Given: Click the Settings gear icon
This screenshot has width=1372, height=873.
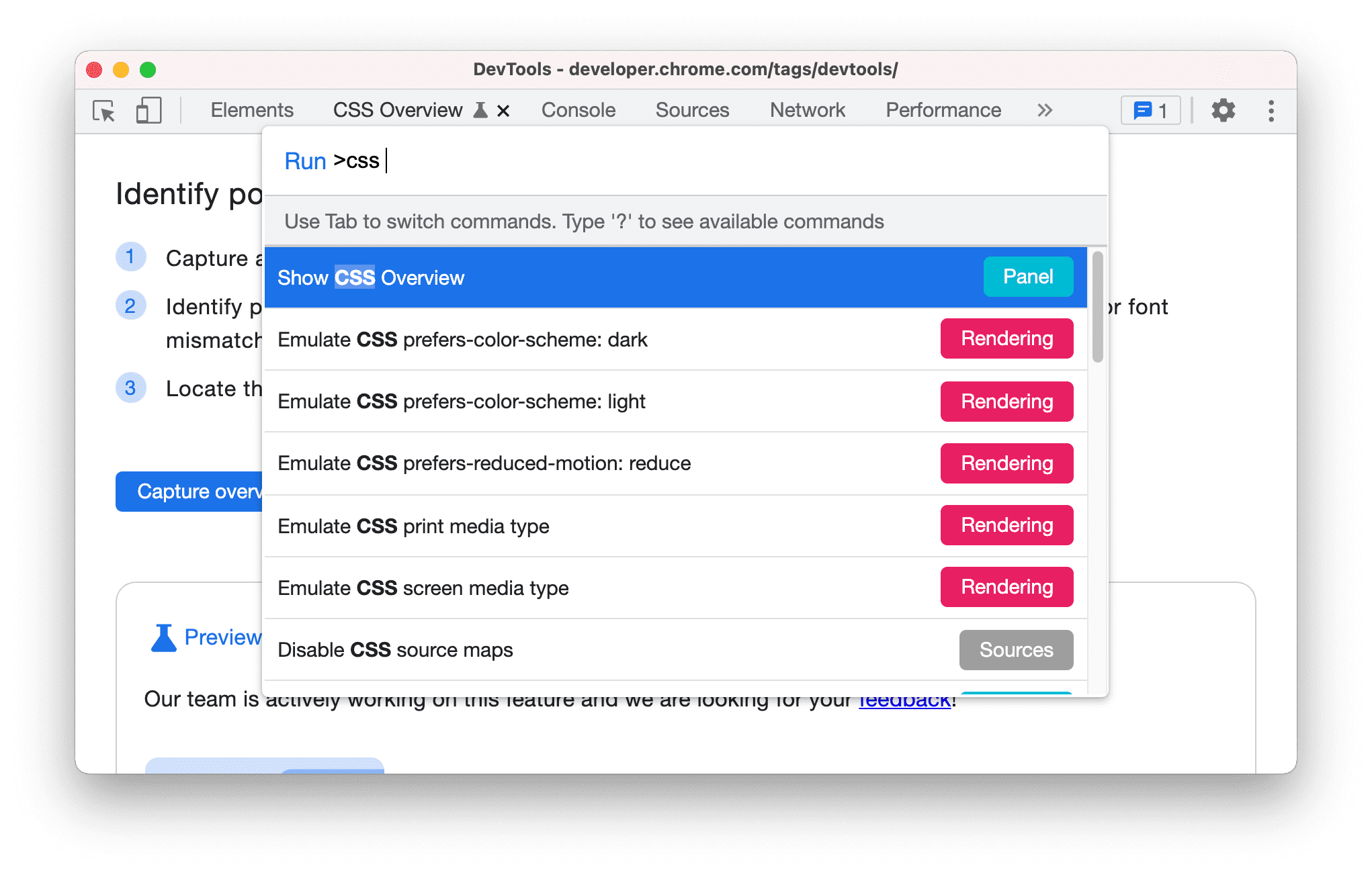Looking at the screenshot, I should [x=1224, y=110].
